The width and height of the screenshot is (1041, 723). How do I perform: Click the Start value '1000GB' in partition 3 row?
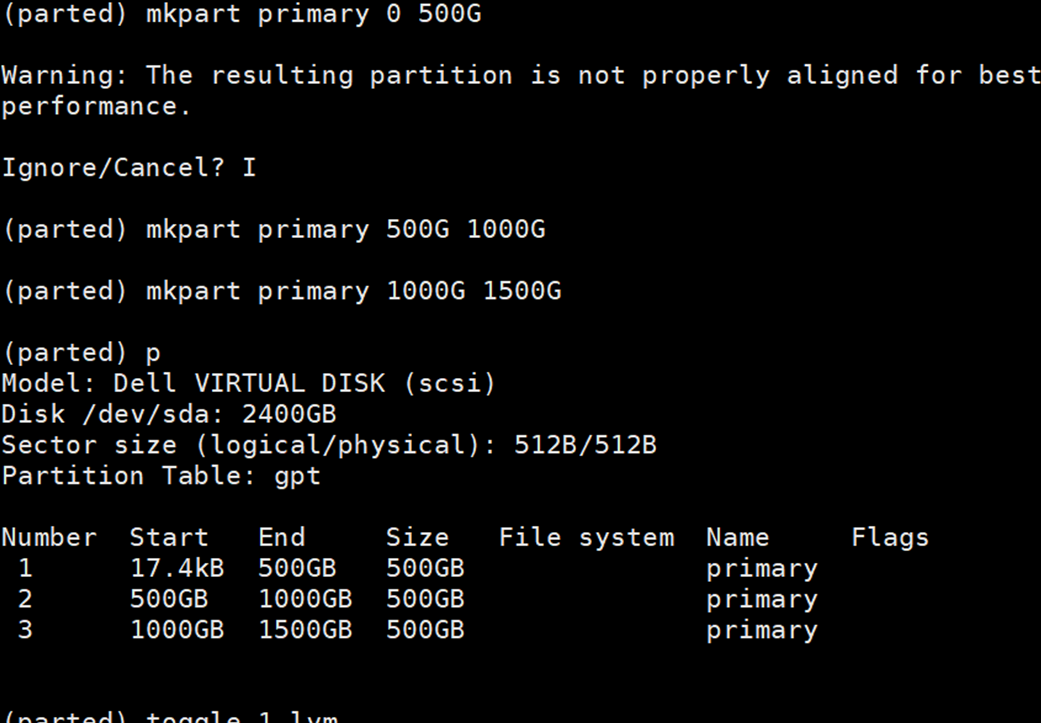(x=177, y=629)
